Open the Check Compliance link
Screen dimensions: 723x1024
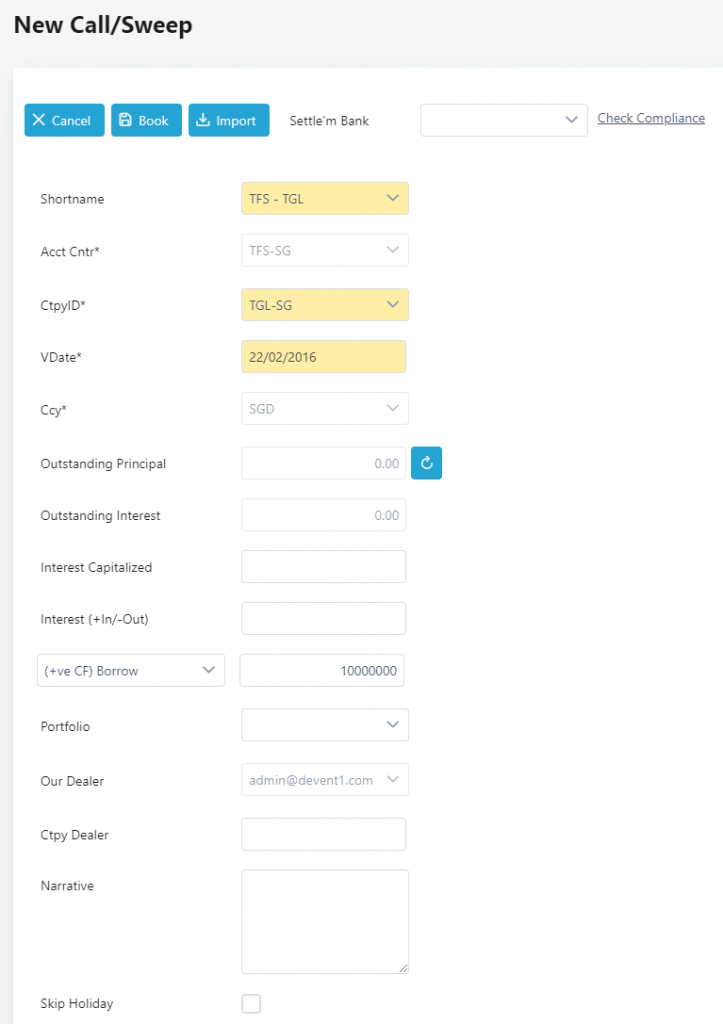click(x=651, y=118)
